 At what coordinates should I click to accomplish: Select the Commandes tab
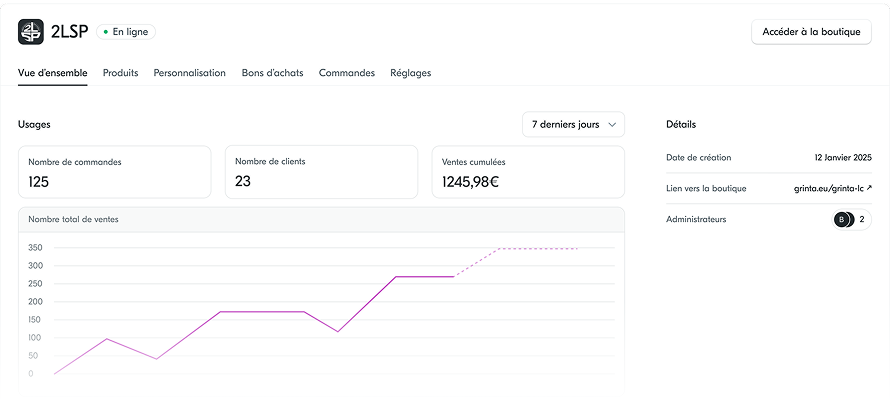(x=346, y=73)
